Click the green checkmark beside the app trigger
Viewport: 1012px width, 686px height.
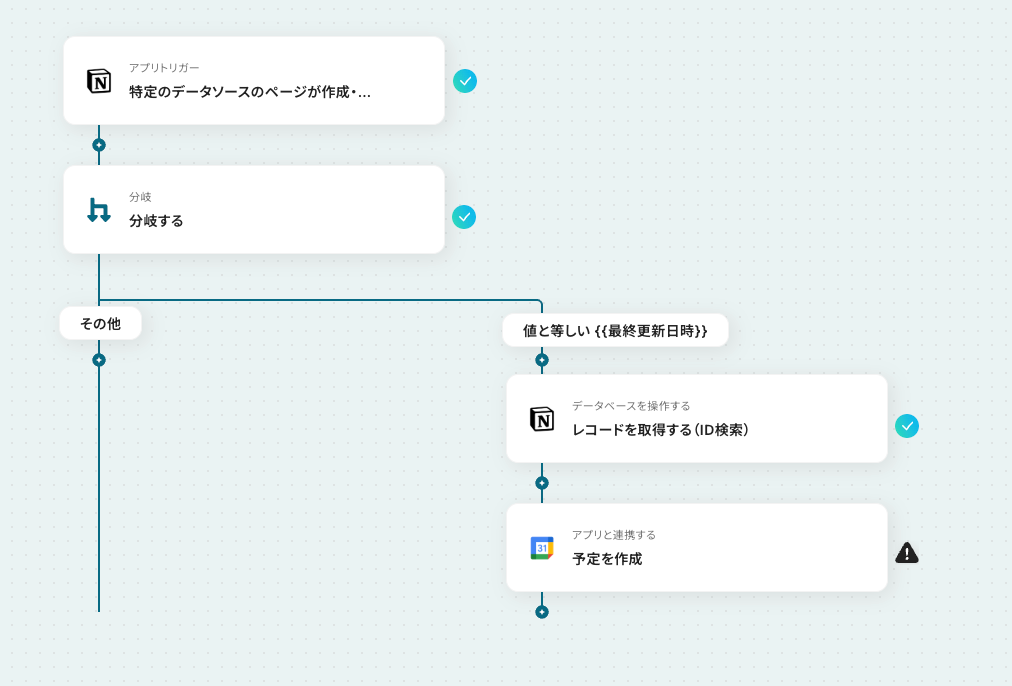pos(465,81)
